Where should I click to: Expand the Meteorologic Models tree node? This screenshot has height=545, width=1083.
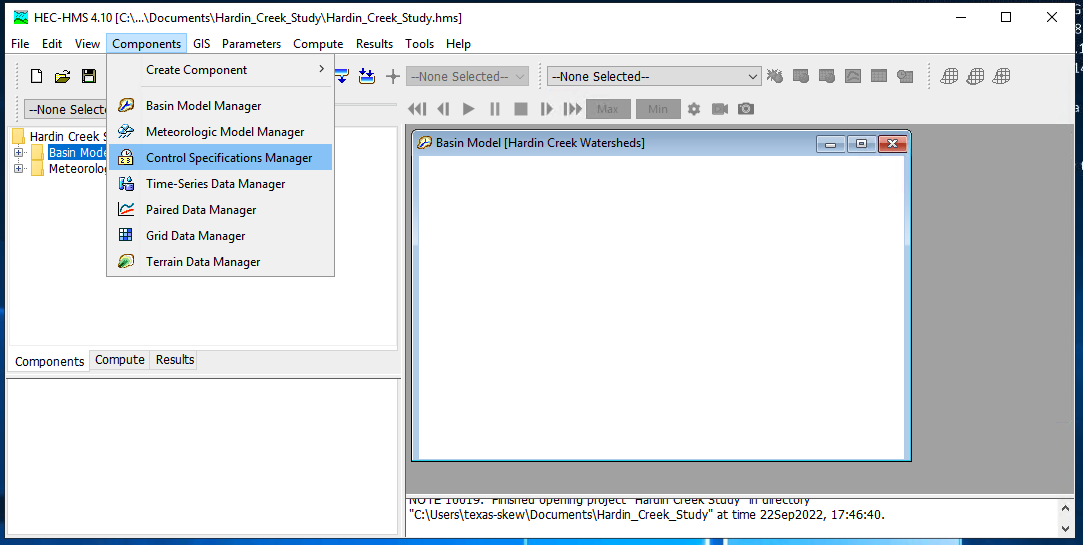tap(19, 169)
